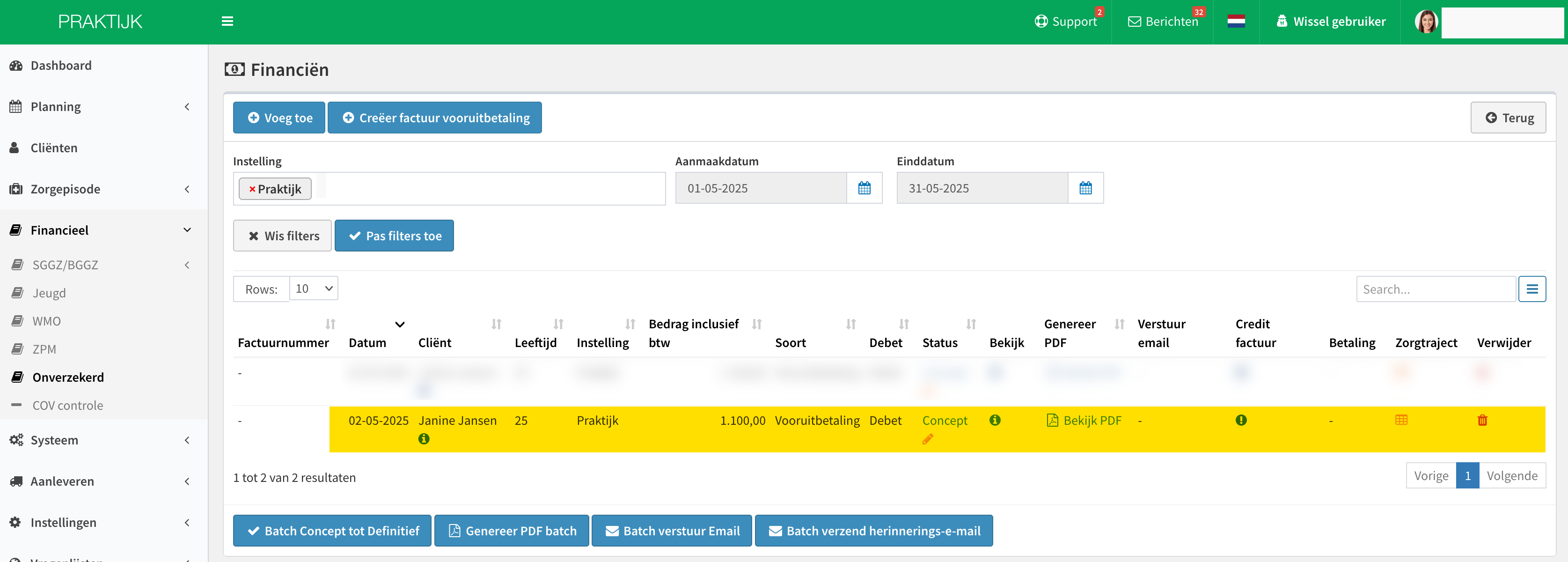This screenshot has height=562, width=1568.
Task: Clear filters with Wis filters
Action: point(282,236)
